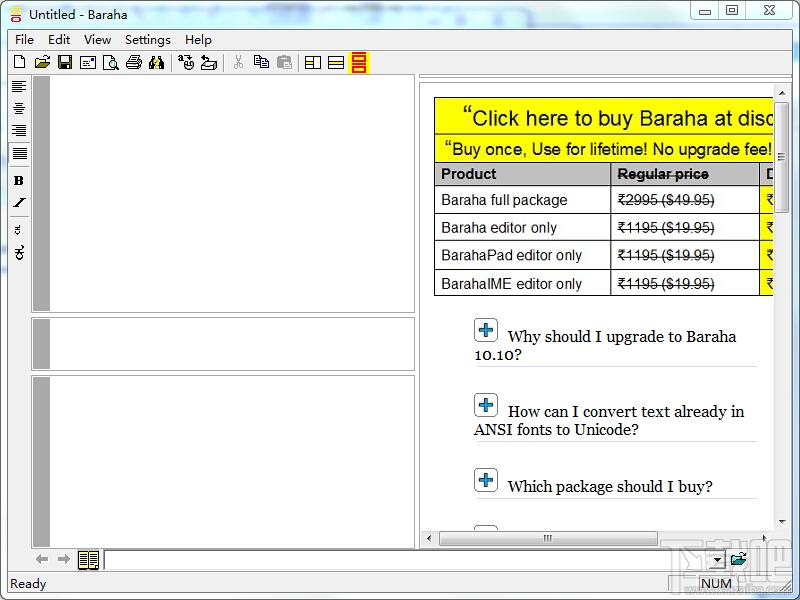Expand "Which package should I buy?"
The height and width of the screenshot is (600, 800).
486,480
